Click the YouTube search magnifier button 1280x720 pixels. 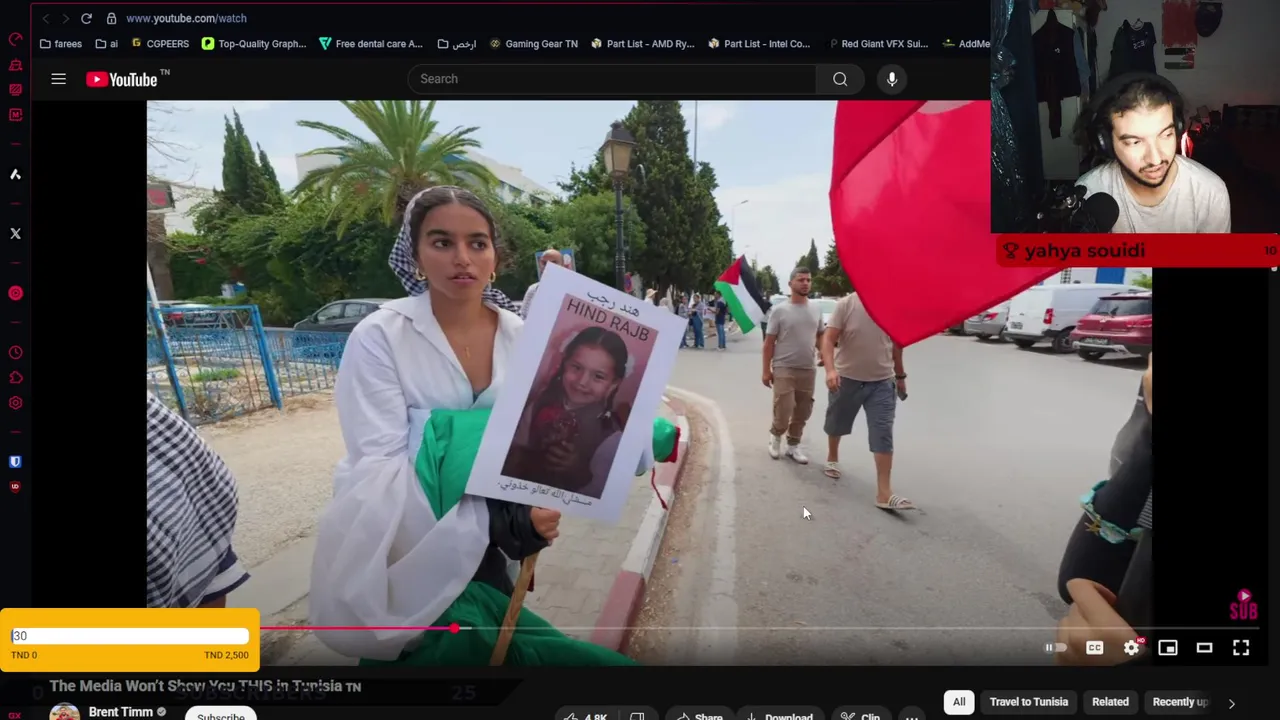click(x=840, y=79)
